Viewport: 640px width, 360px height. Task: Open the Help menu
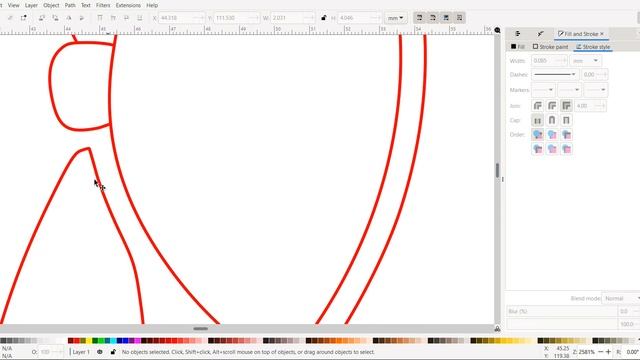[x=152, y=5]
